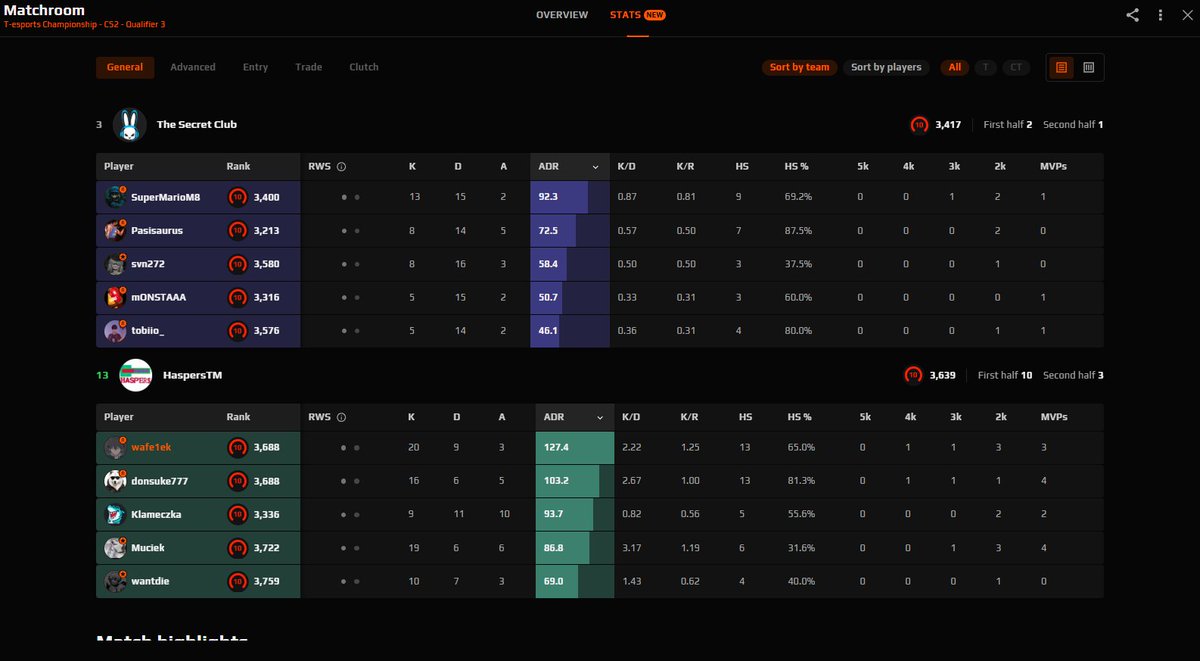The image size is (1200, 661).
Task: Close the Matchroom page with X
Action: 1186,15
